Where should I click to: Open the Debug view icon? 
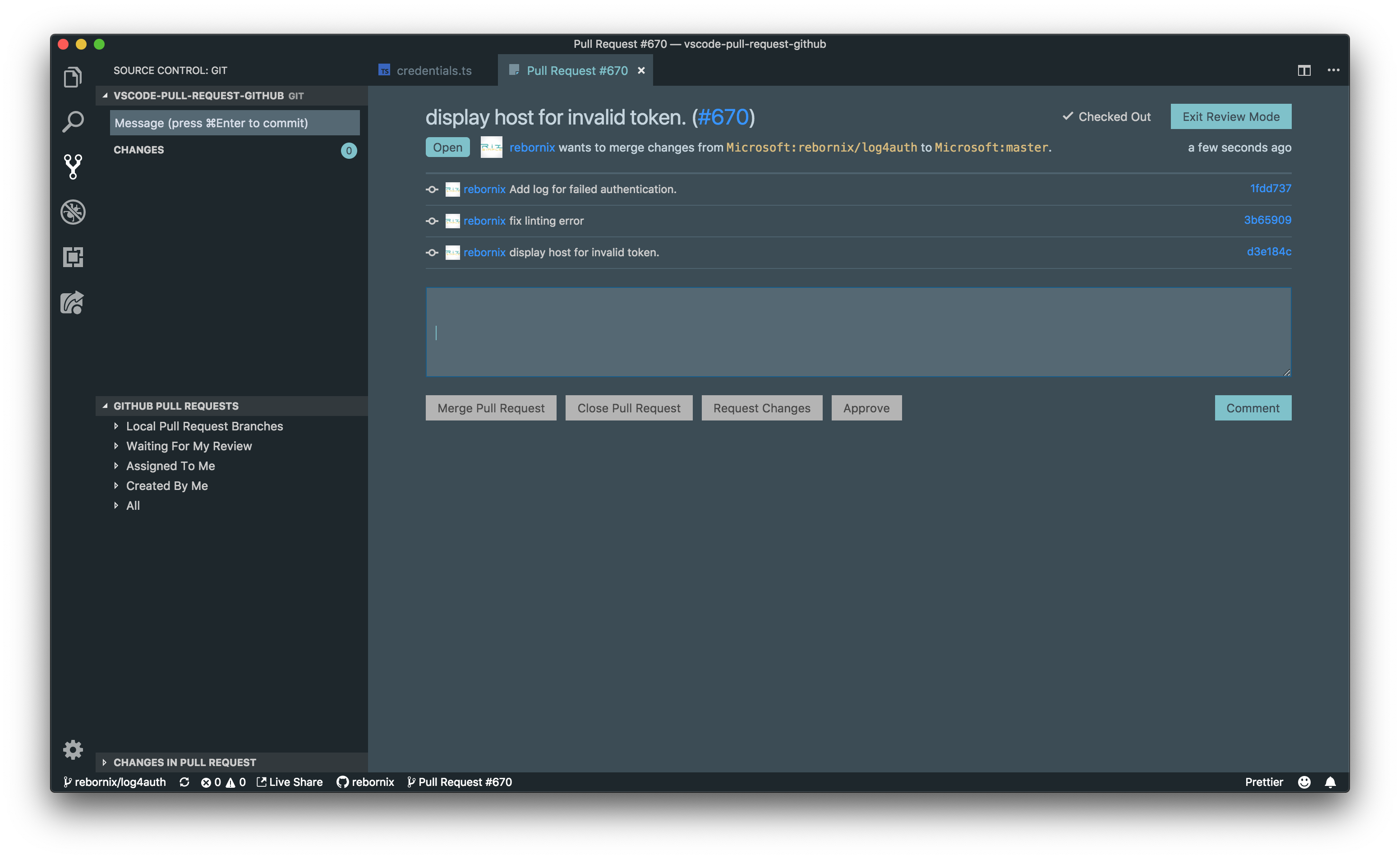[73, 212]
